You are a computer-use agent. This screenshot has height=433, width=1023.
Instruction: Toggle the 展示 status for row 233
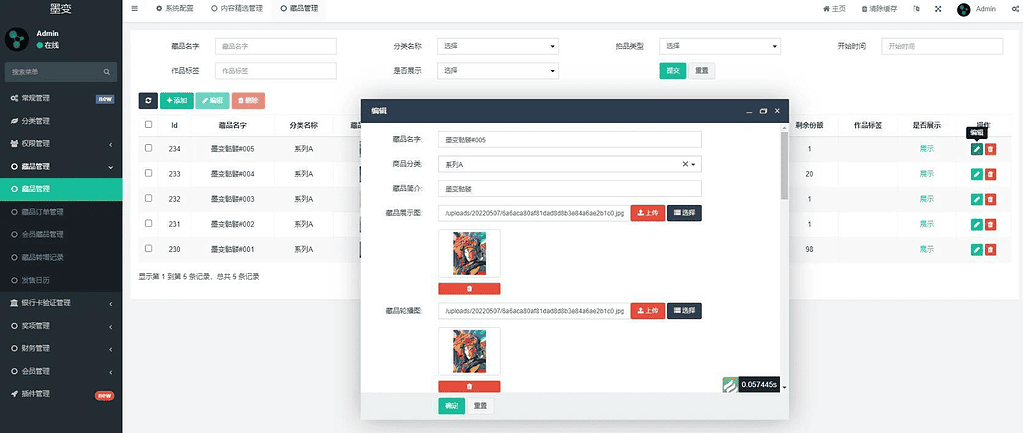pos(926,173)
